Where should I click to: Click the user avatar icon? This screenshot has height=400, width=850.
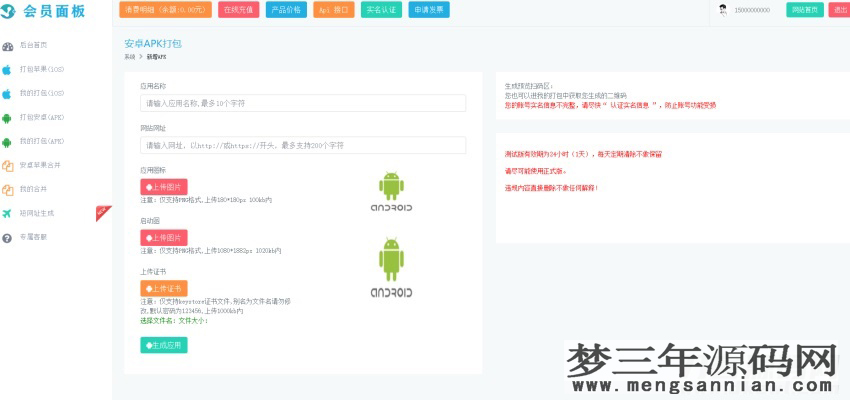(722, 10)
